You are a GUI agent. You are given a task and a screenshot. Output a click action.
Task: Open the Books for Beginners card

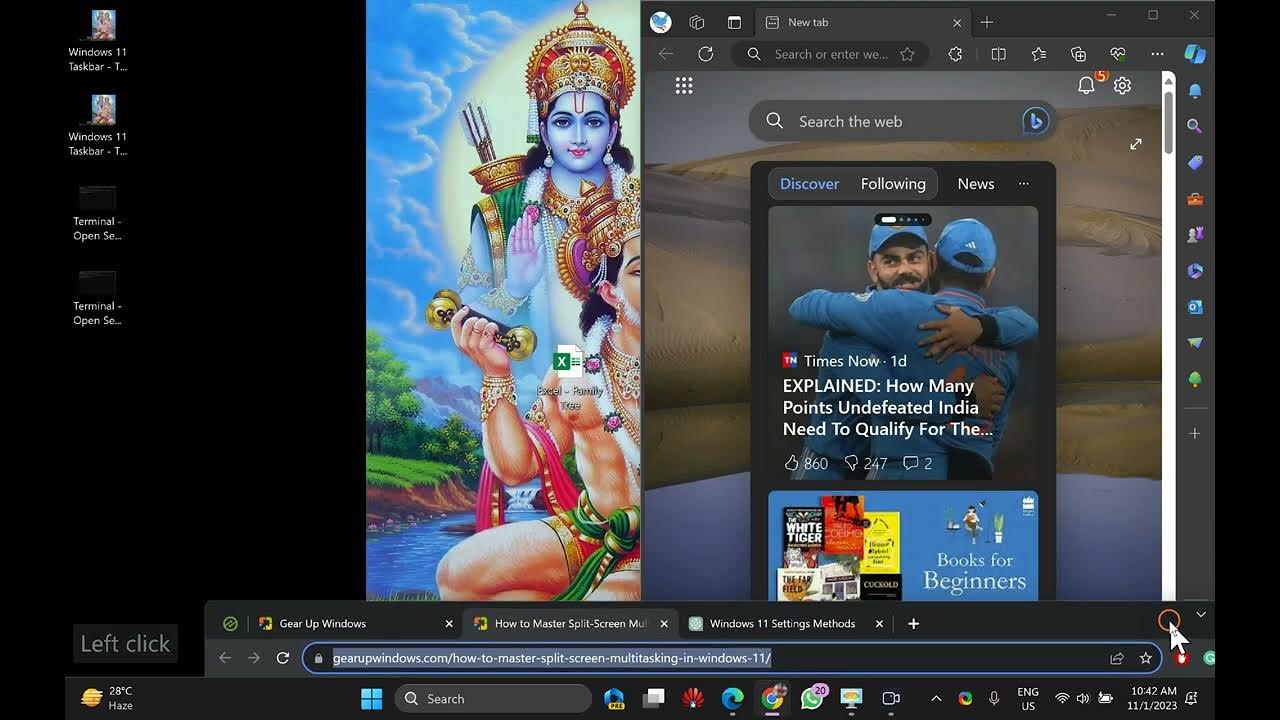pyautogui.click(x=903, y=545)
